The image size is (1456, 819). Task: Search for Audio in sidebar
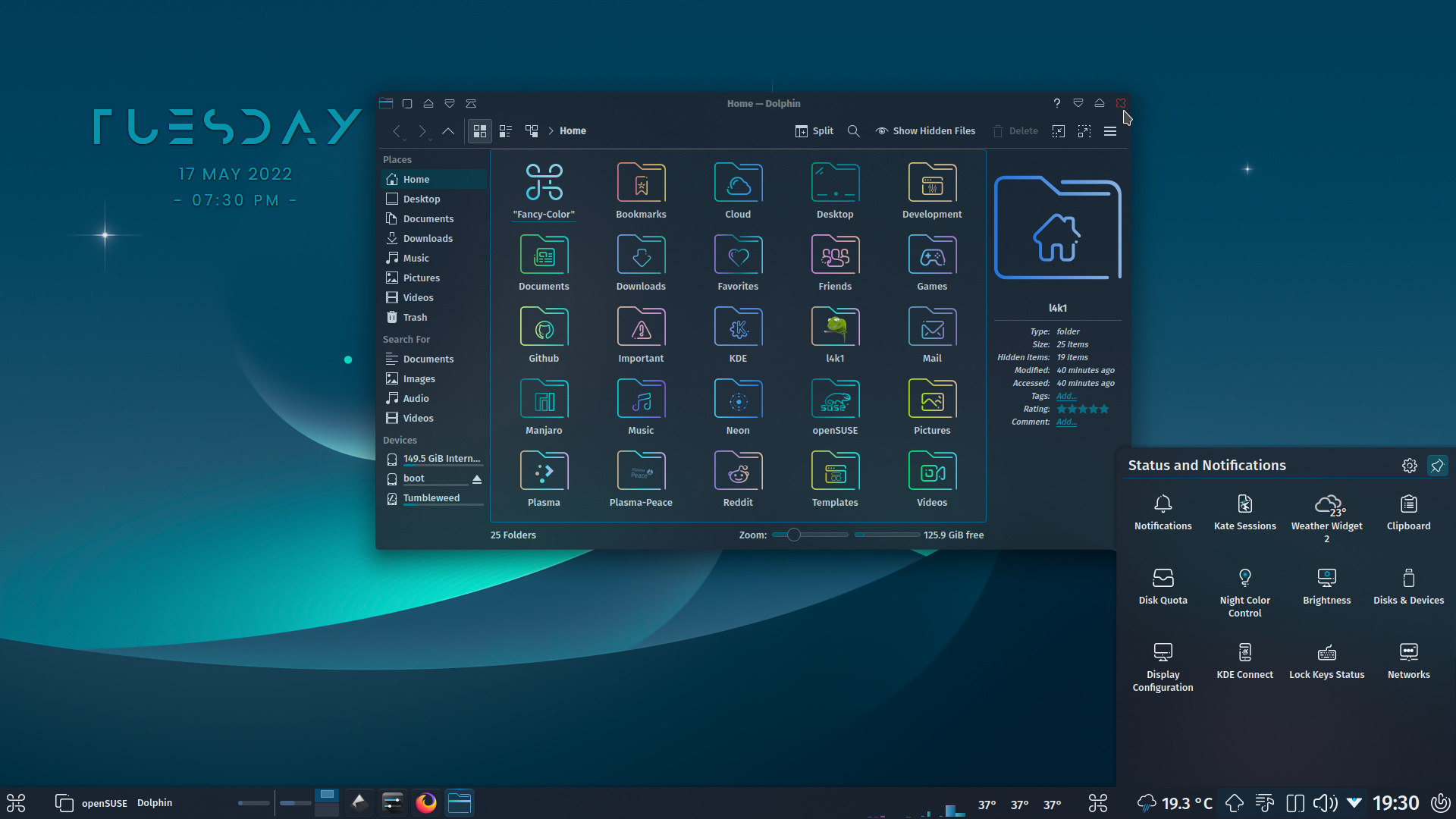433,398
